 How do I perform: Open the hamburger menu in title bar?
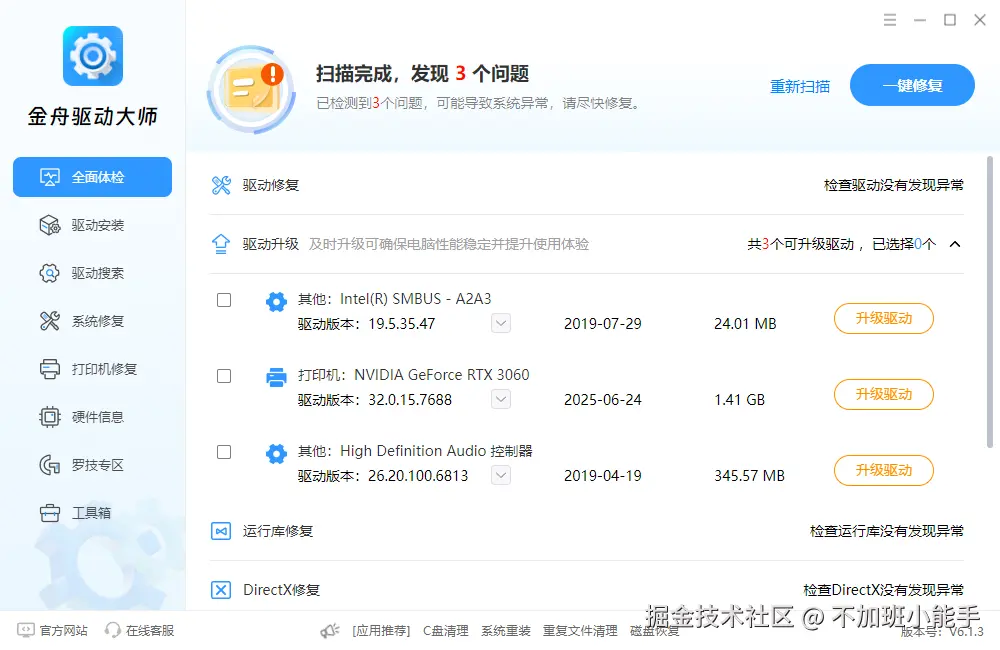(x=890, y=20)
